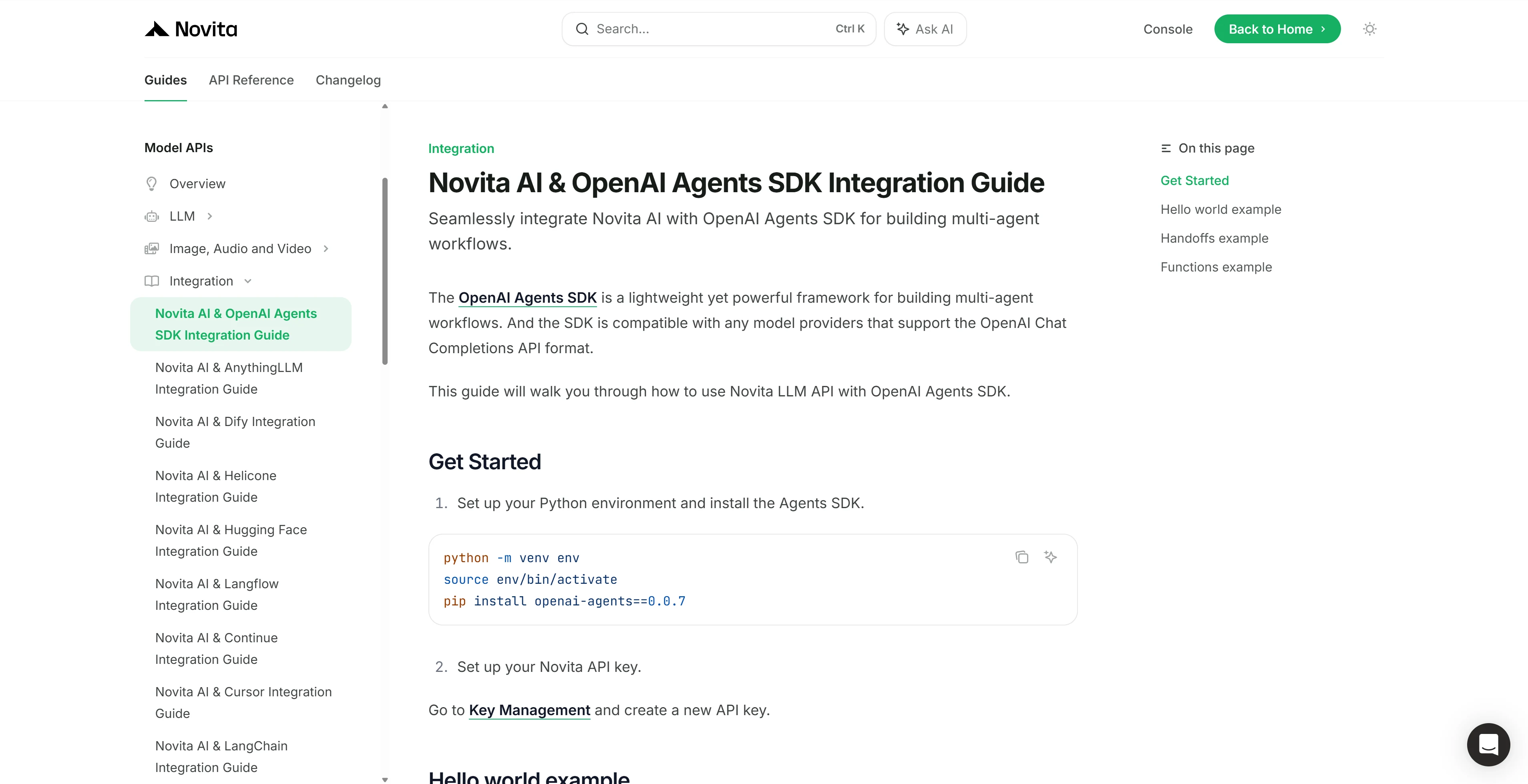The image size is (1528, 784).
Task: Expand the LLM section chevron
Action: (209, 217)
